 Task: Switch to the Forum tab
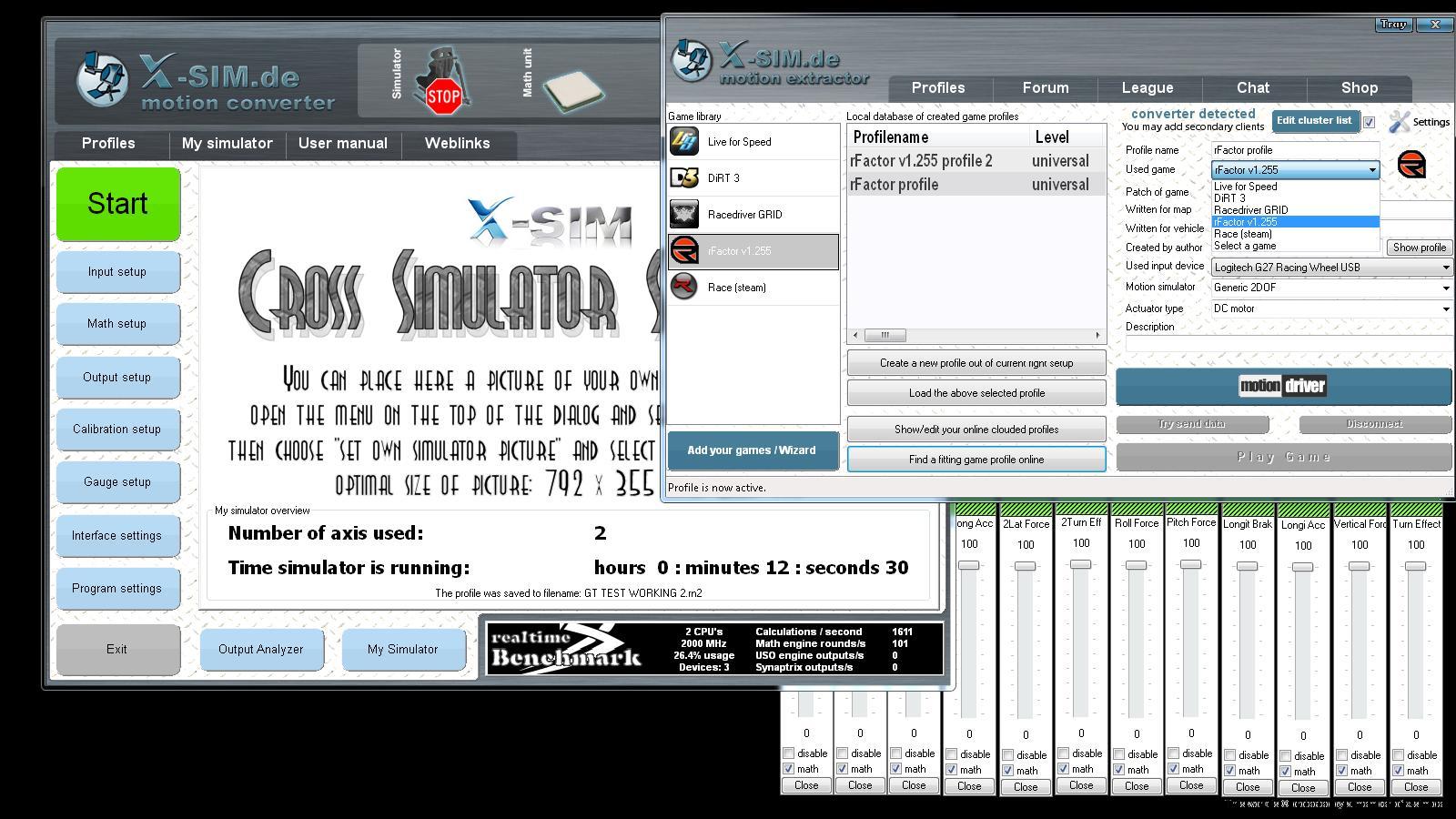click(1045, 88)
